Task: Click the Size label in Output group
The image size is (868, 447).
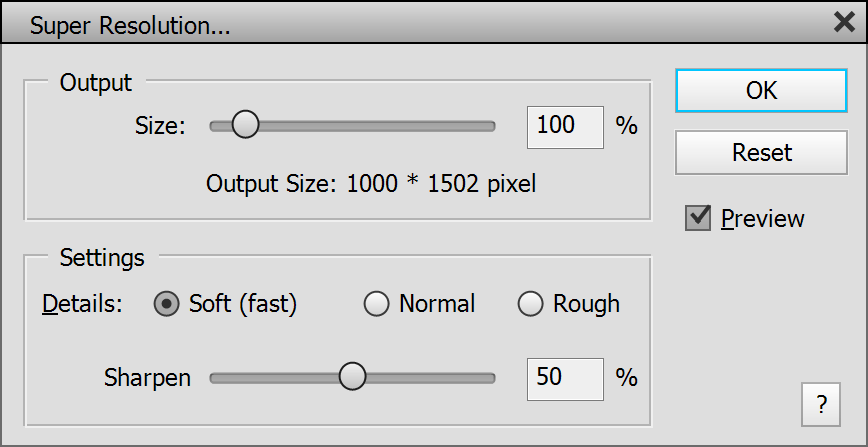Action: (x=160, y=126)
